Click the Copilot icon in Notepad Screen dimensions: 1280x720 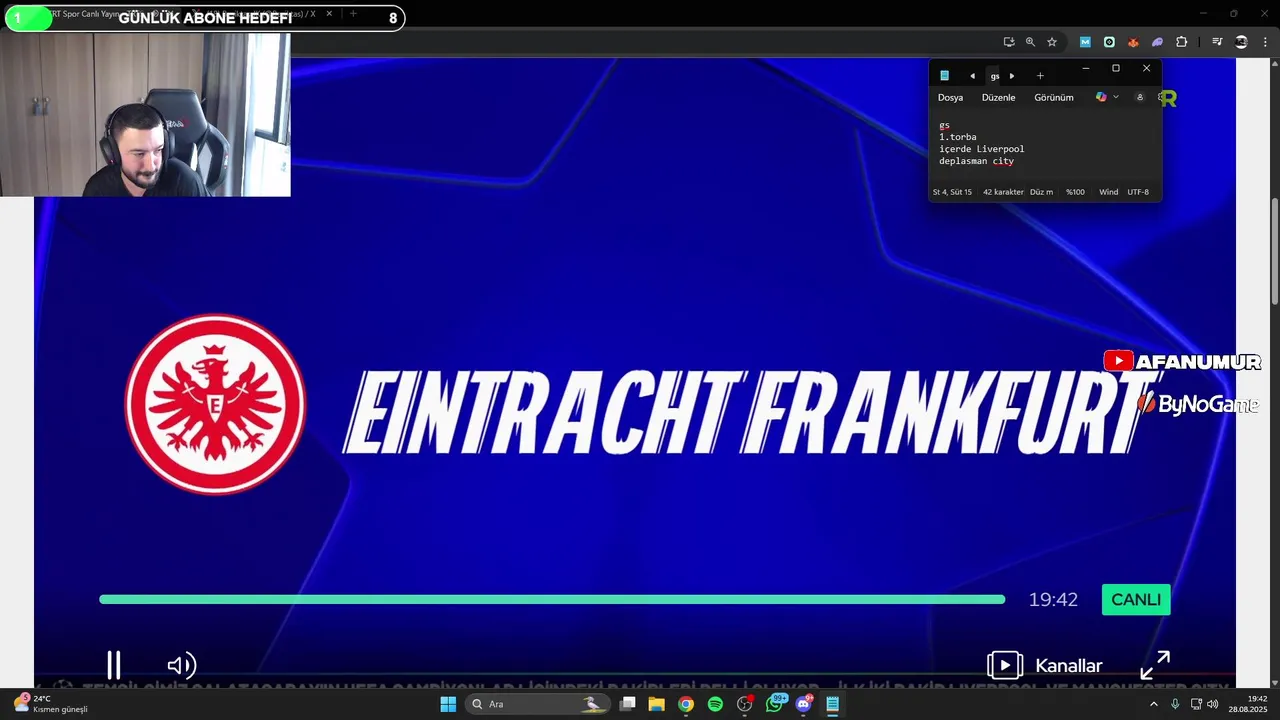tap(1101, 97)
